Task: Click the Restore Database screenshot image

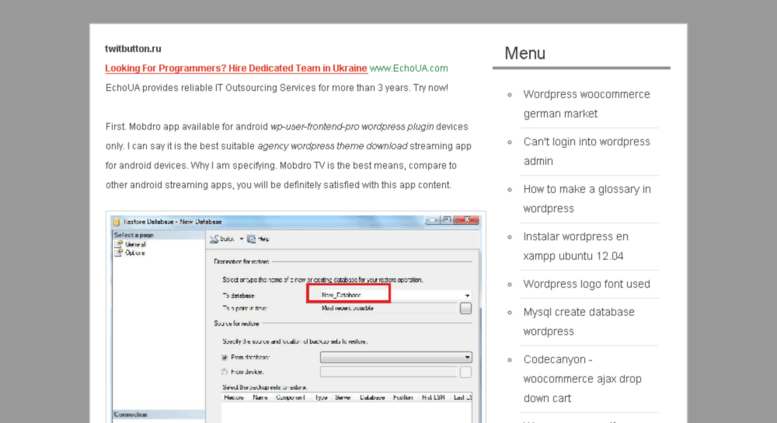Action: [296, 317]
